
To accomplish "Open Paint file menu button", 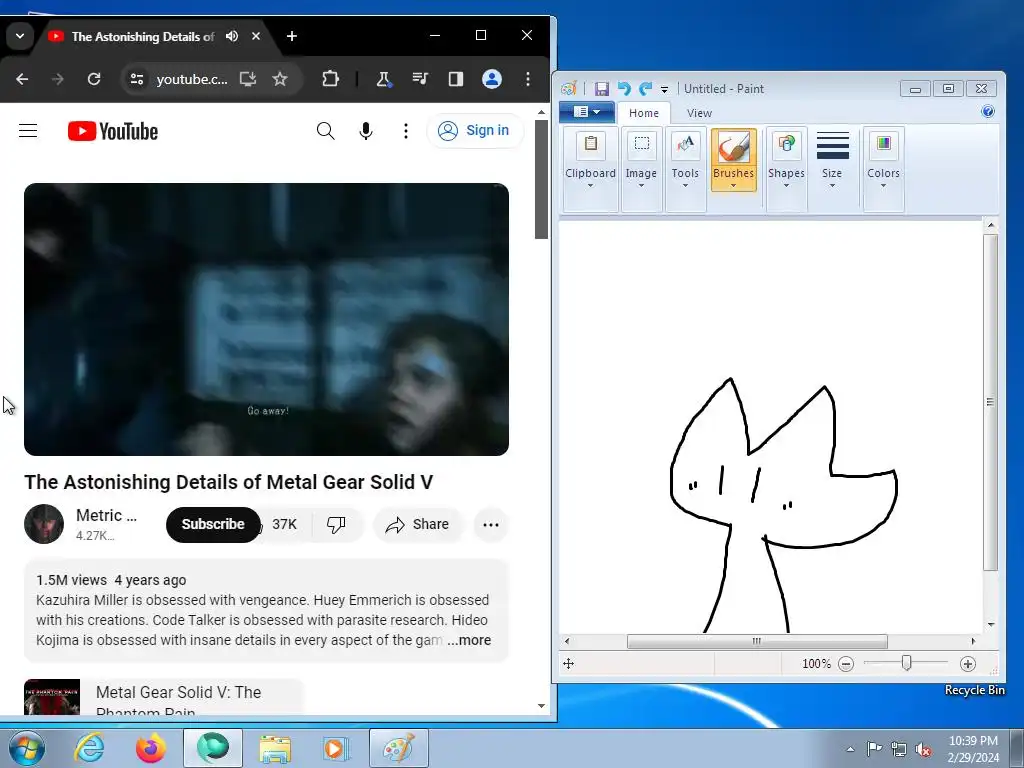I will [586, 112].
